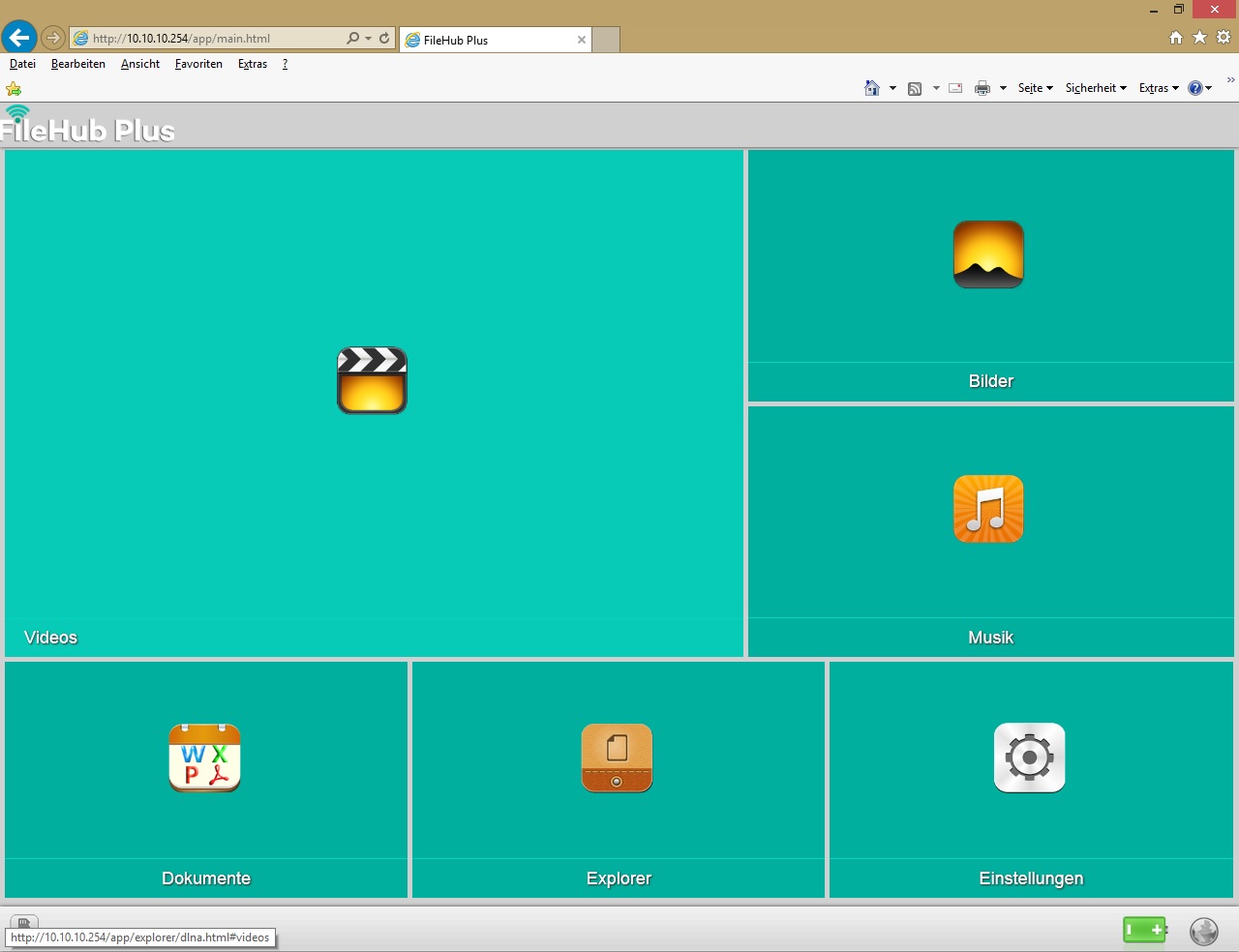Click the Musik note icon

[988, 509]
